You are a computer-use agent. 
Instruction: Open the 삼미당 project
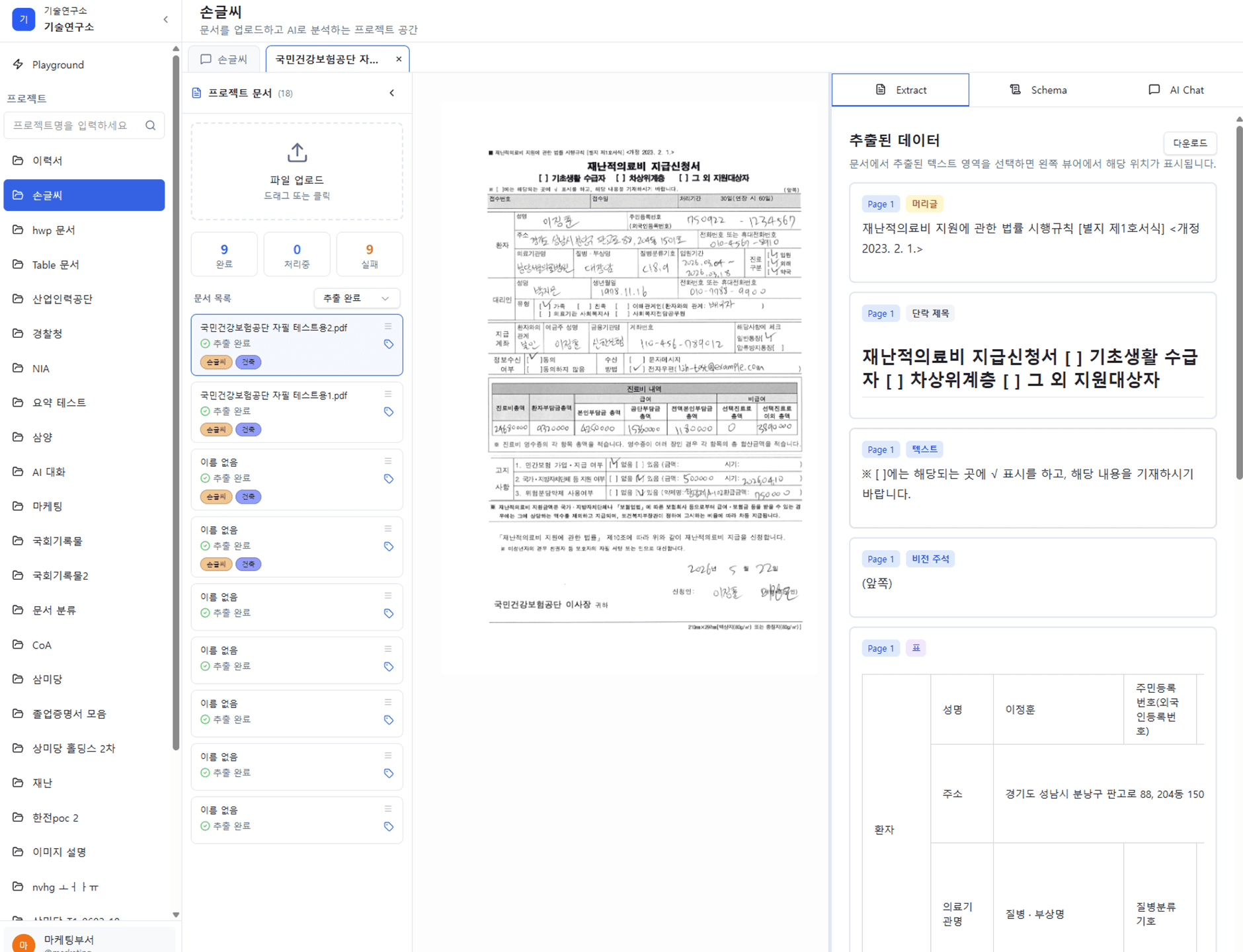[x=84, y=679]
